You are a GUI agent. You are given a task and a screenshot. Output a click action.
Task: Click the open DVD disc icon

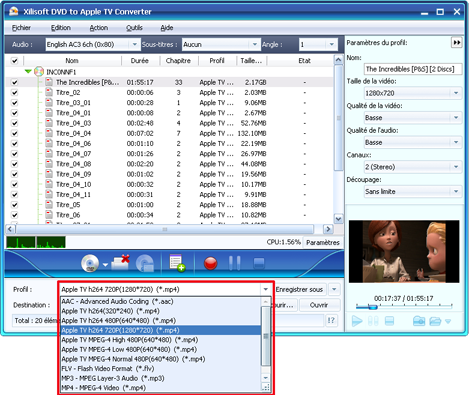pos(90,263)
